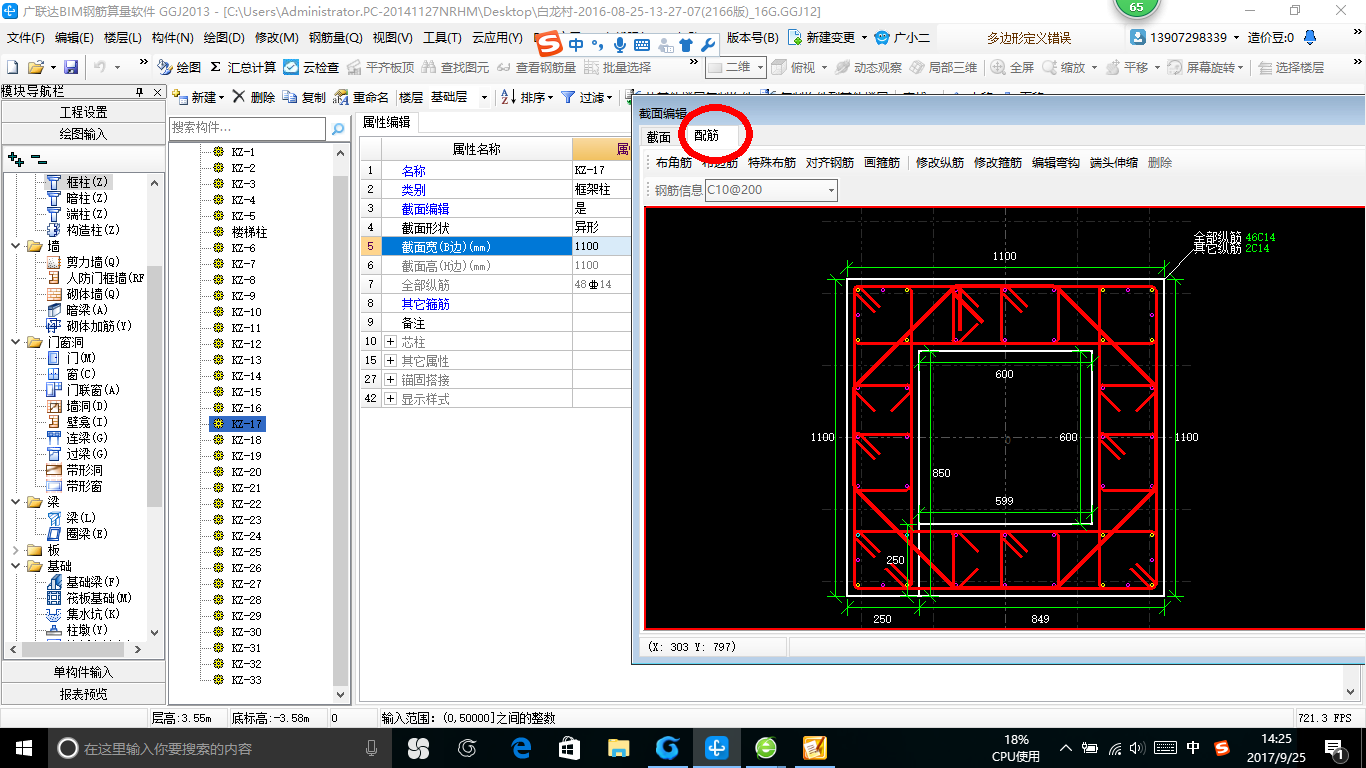Viewport: 1366px width, 768px height.
Task: Collapse the 墙 folder in tree
Action: coord(16,246)
